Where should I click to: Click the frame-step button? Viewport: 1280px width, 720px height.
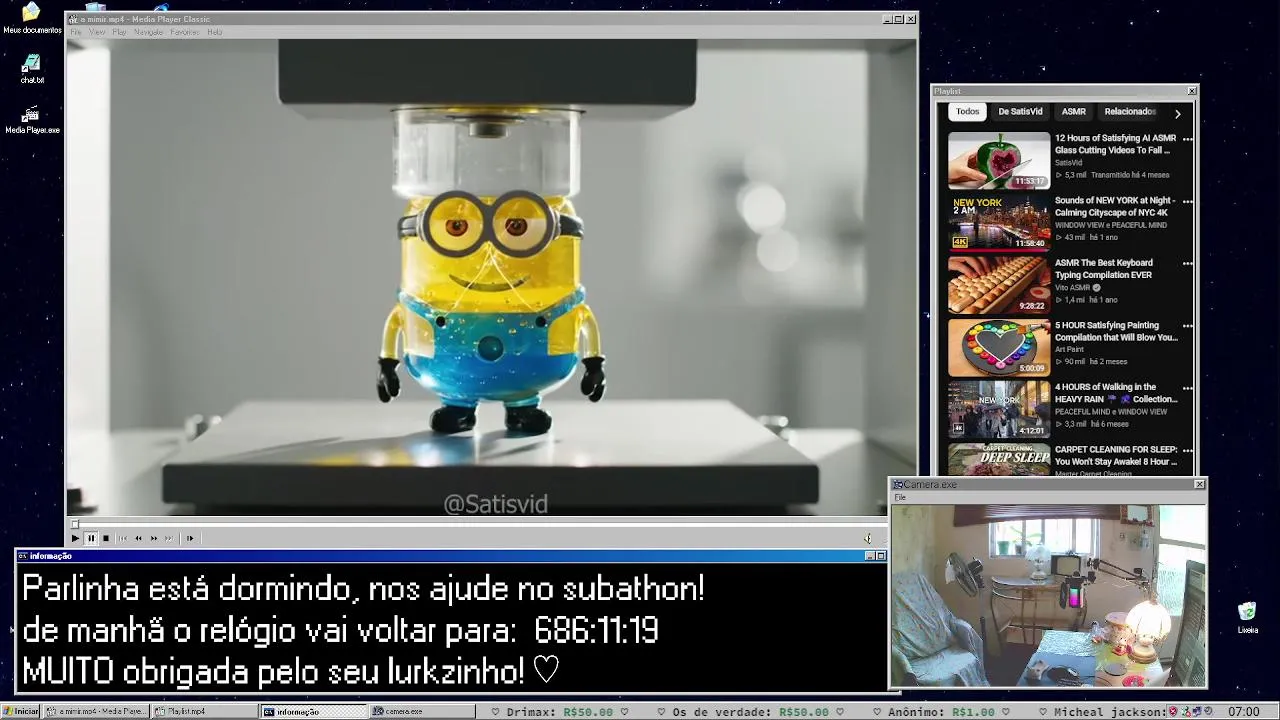189,538
